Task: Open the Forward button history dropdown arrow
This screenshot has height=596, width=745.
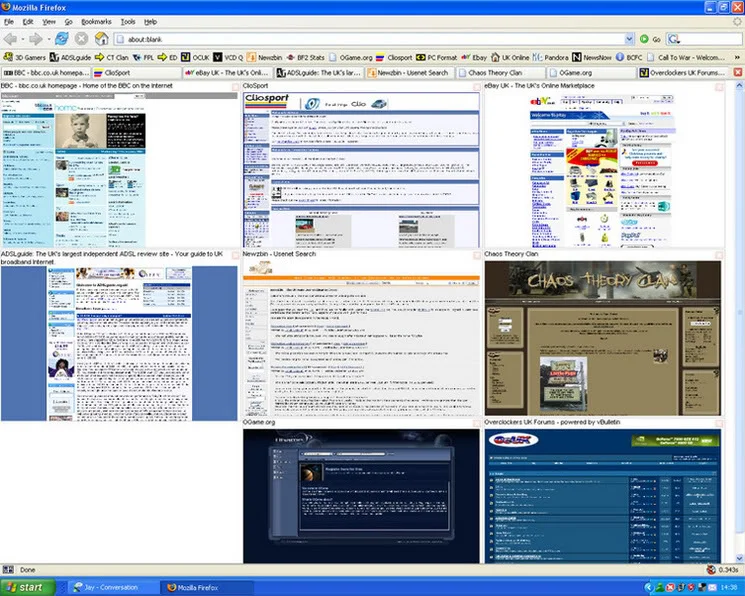Action: [48, 39]
